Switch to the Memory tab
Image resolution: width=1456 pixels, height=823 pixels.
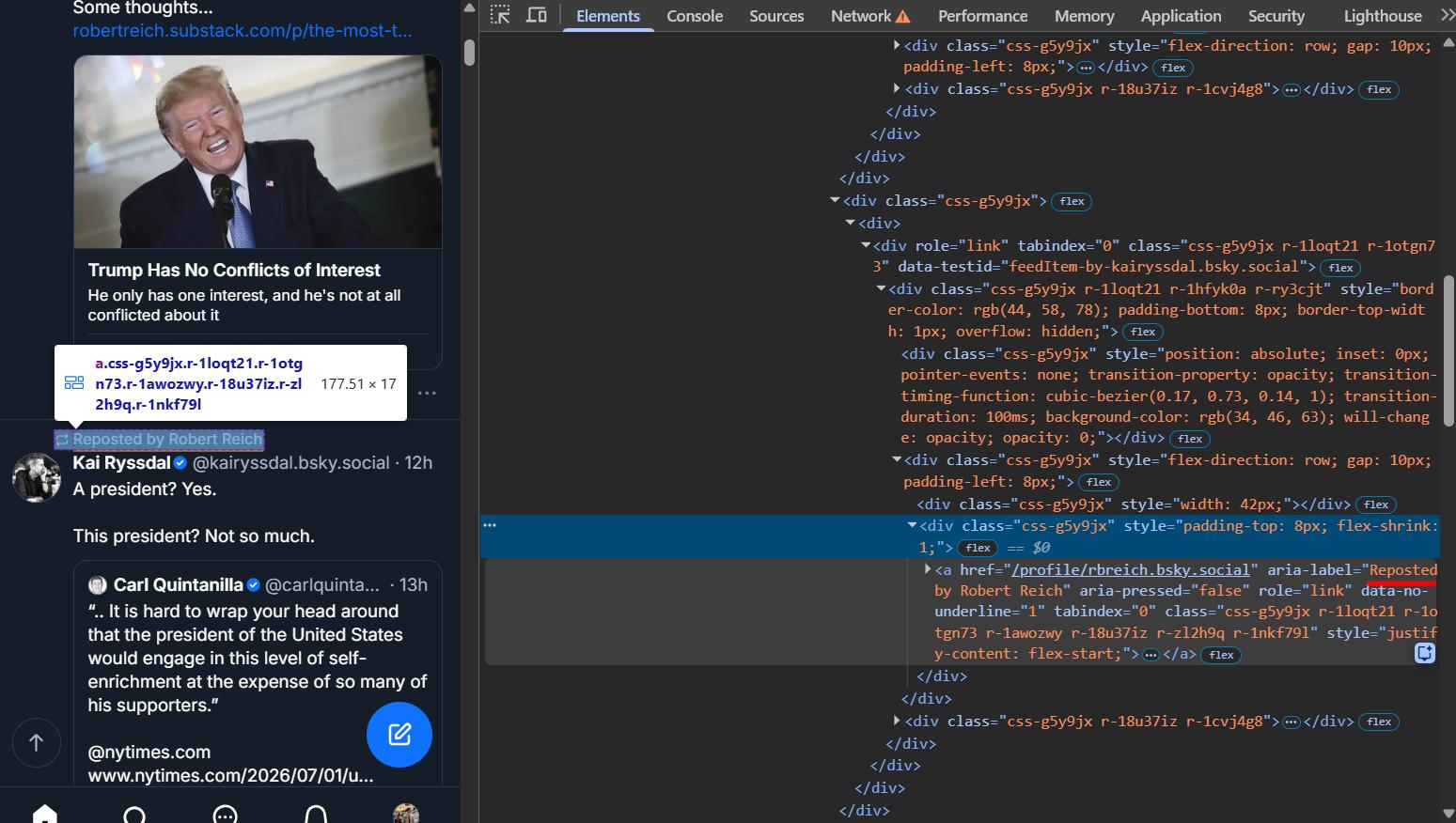click(x=1084, y=16)
